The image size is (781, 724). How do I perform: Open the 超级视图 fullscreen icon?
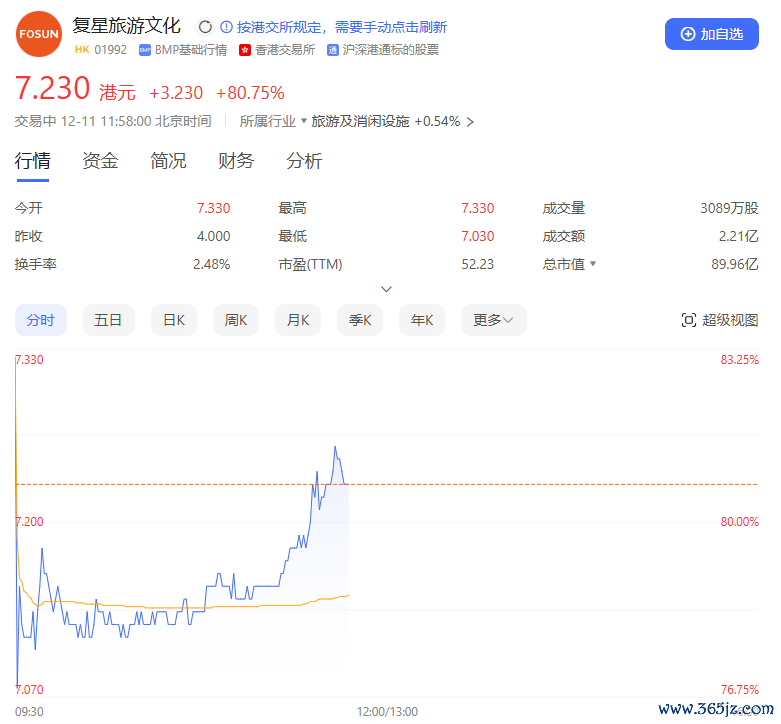click(x=688, y=320)
